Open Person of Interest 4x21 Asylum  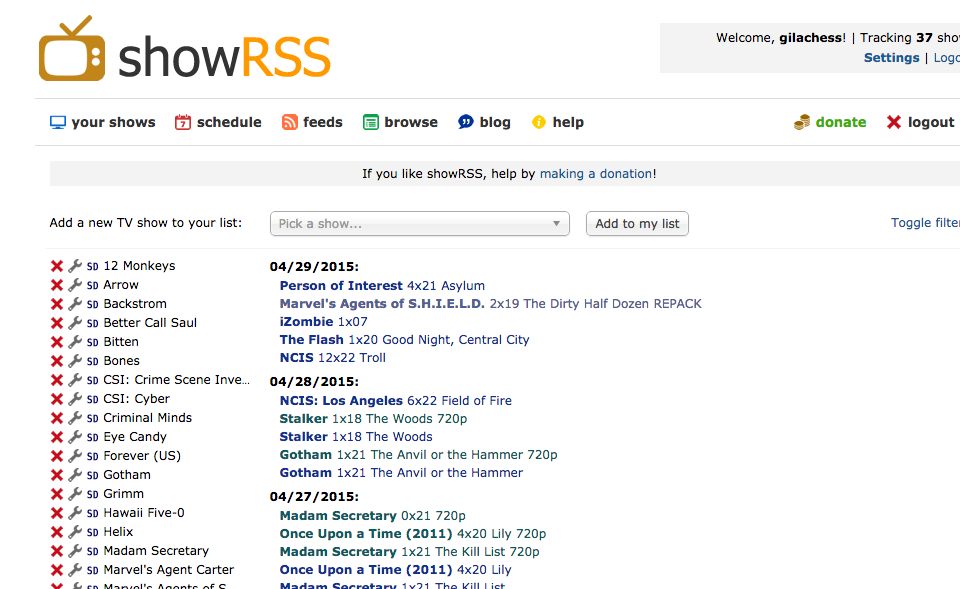(x=382, y=286)
